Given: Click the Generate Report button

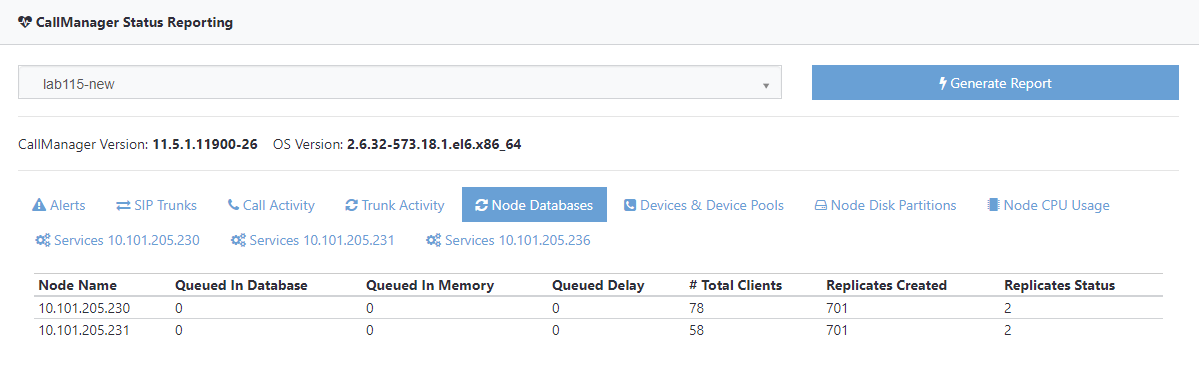Looking at the screenshot, I should point(995,83).
